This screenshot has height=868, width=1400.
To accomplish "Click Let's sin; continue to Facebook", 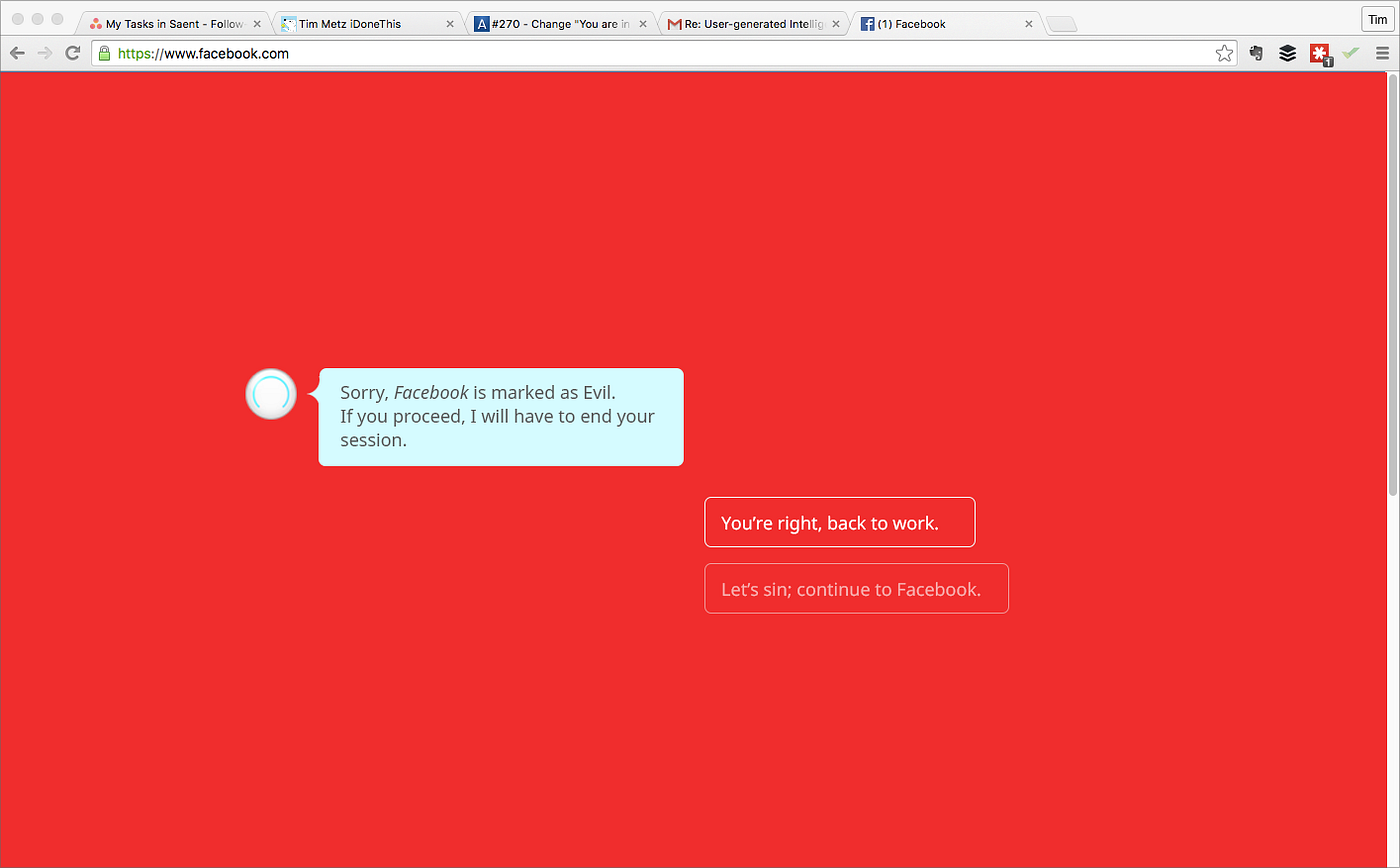I will click(x=857, y=588).
